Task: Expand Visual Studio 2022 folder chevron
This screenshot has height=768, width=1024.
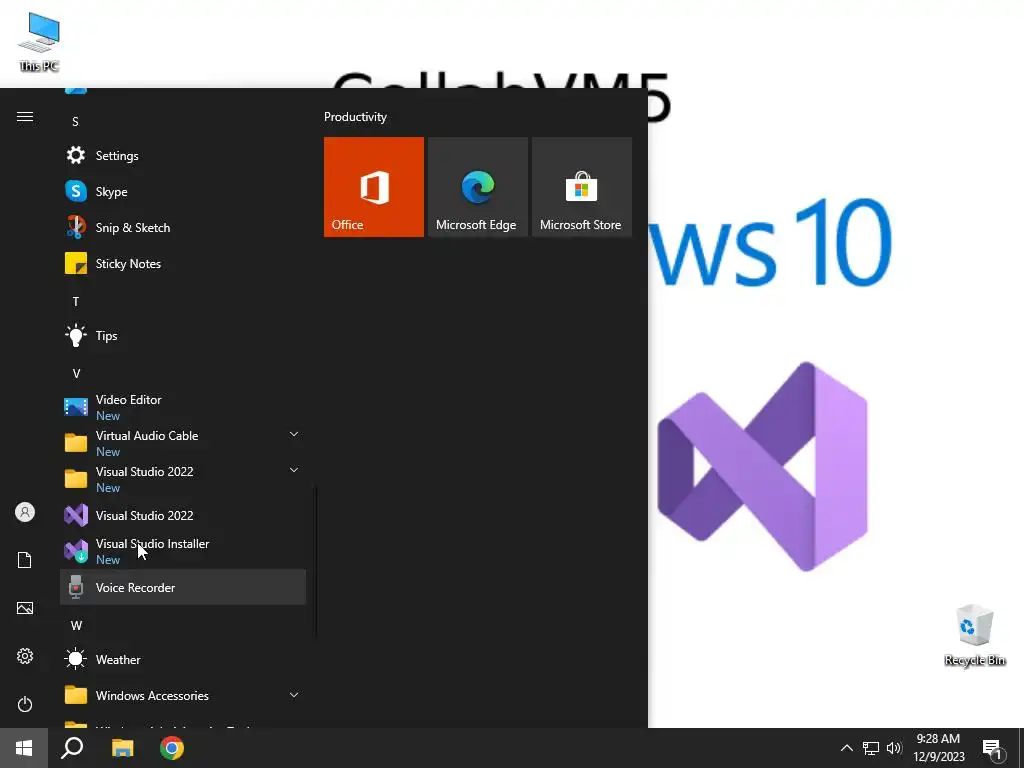Action: point(294,470)
